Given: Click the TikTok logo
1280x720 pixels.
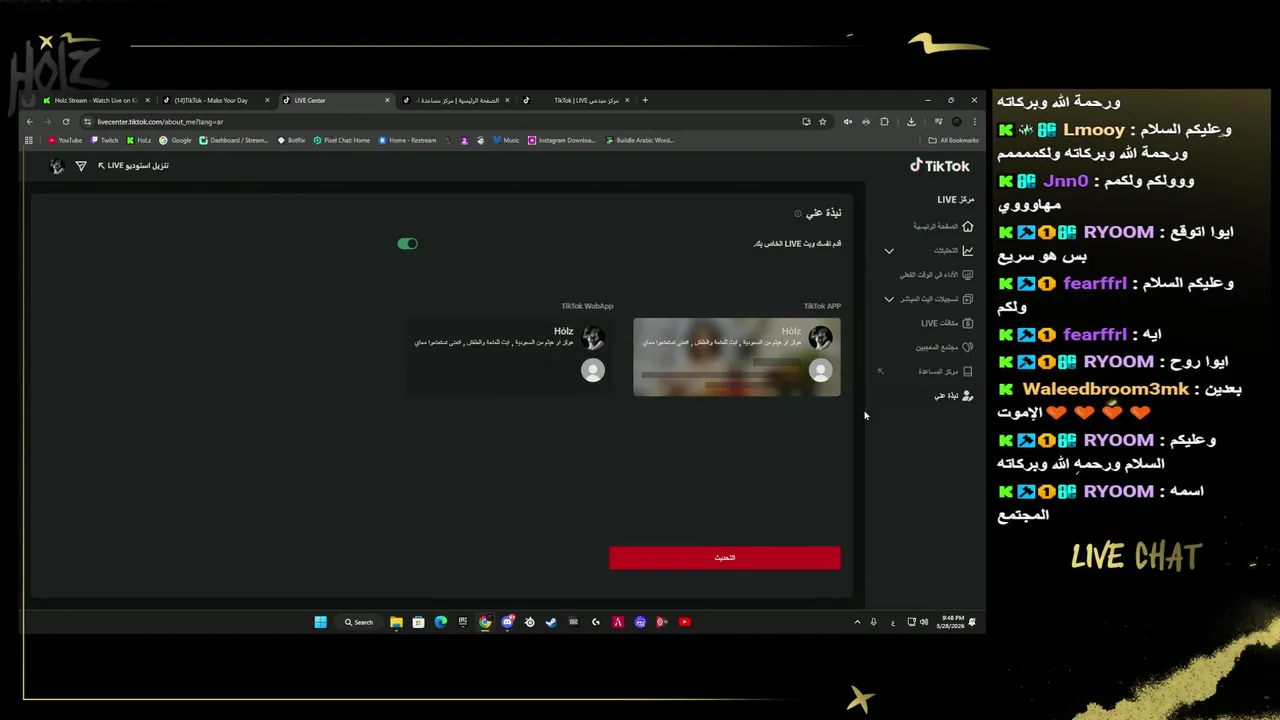Looking at the screenshot, I should 939,165.
